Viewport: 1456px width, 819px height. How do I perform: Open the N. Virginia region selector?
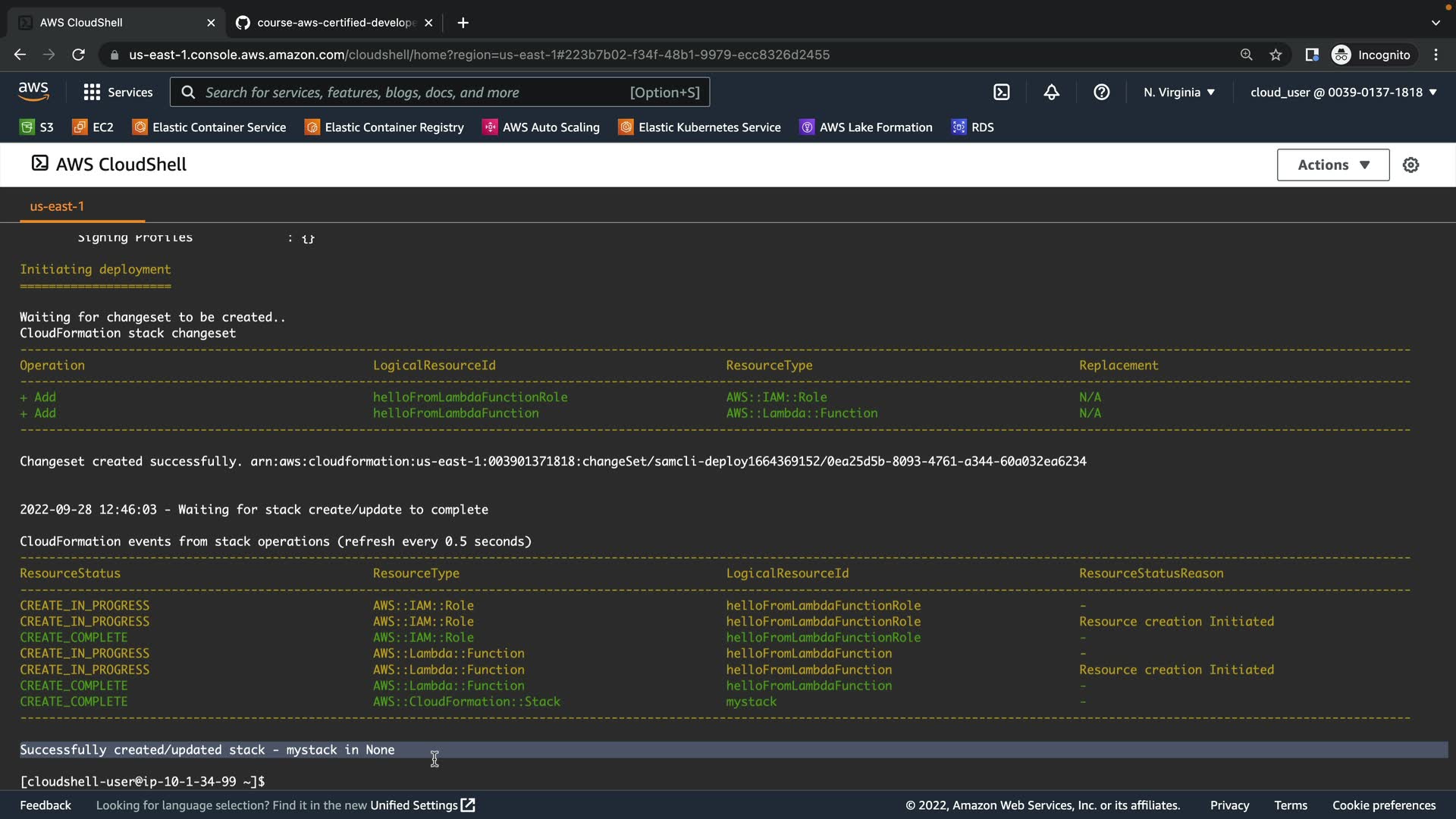click(1178, 92)
